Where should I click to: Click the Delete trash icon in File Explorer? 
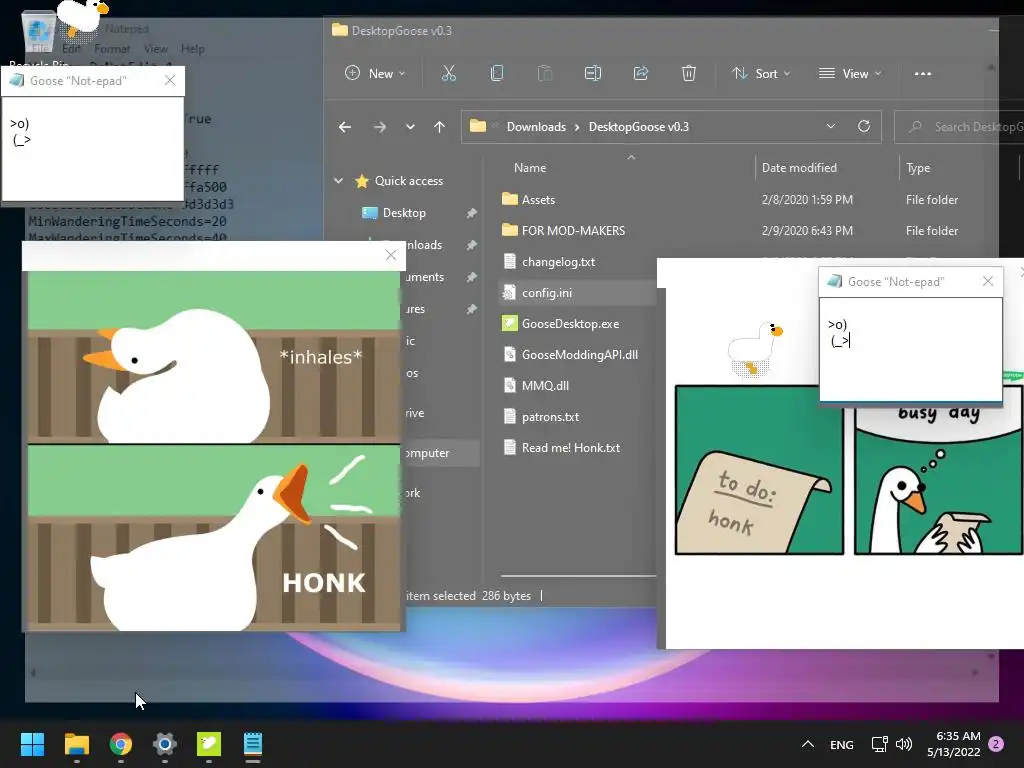tap(688, 73)
